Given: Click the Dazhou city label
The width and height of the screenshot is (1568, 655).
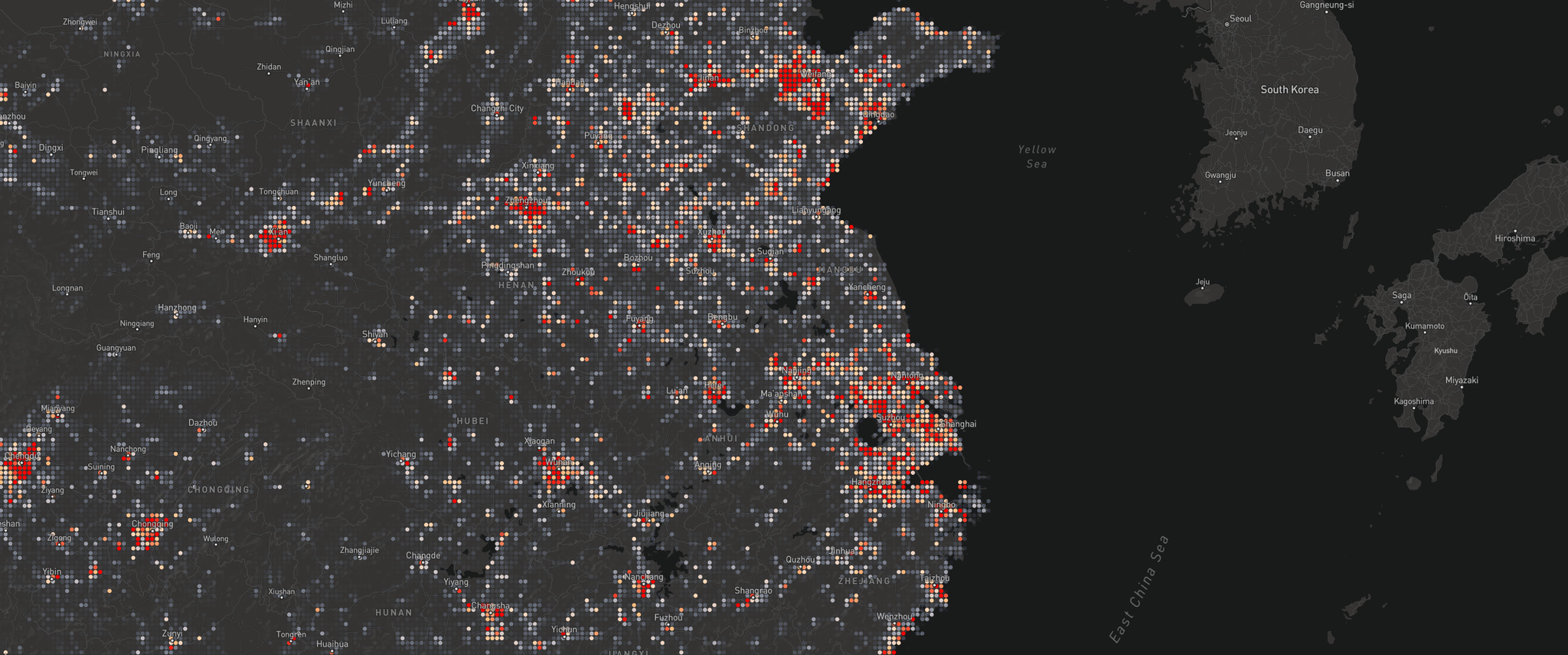Looking at the screenshot, I should tap(203, 423).
